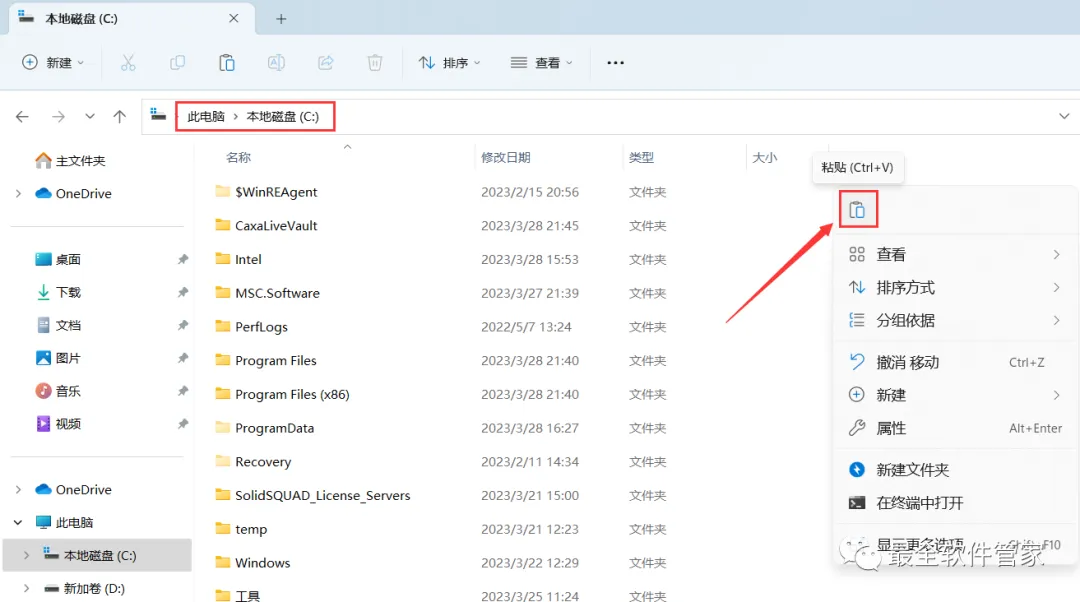Image resolution: width=1080 pixels, height=602 pixels.
Task: Sort by the 修改日期 column header
Action: pos(506,158)
